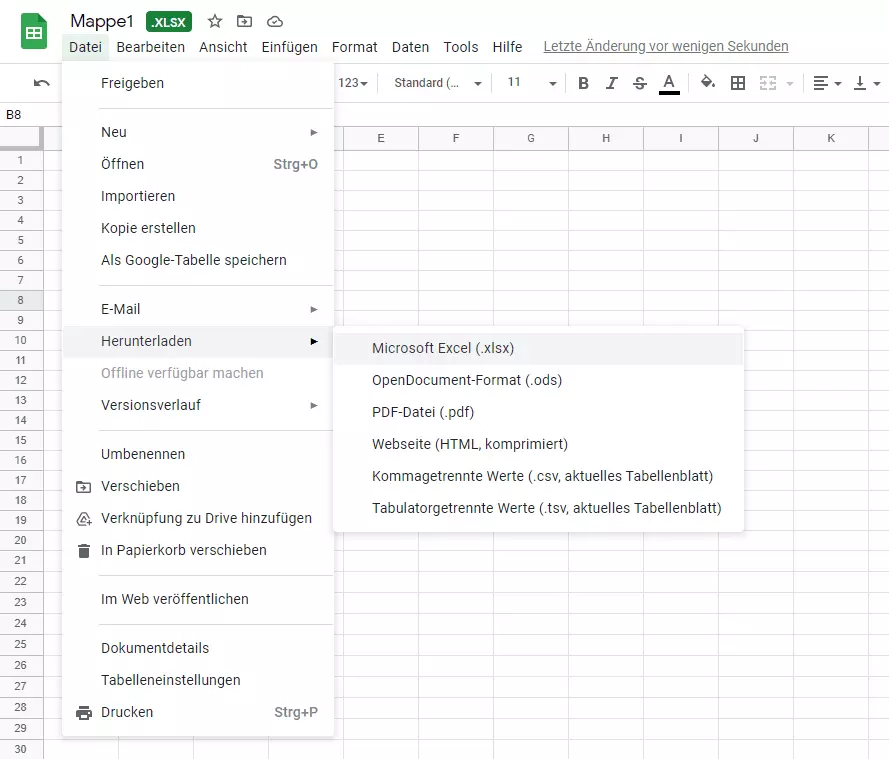Click the Google Sheets home logo
This screenshot has height=759, width=889.
35,32
